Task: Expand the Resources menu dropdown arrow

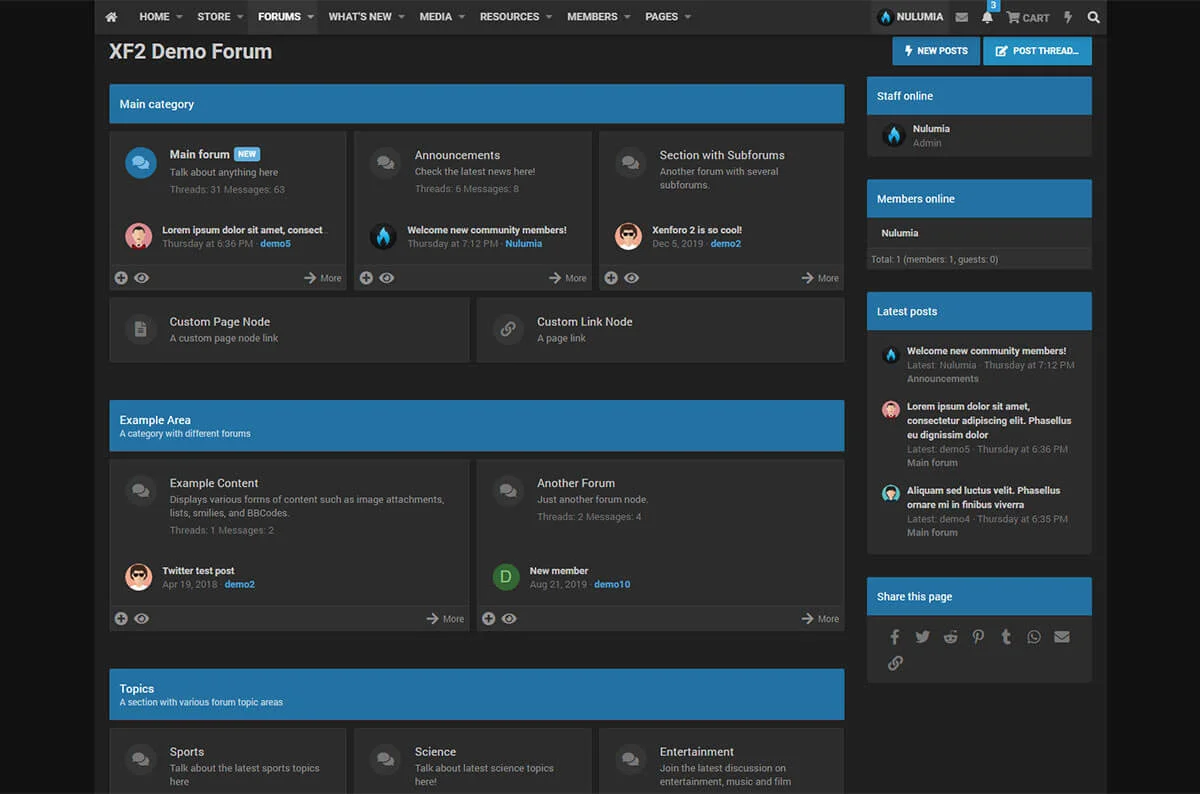Action: pyautogui.click(x=549, y=17)
